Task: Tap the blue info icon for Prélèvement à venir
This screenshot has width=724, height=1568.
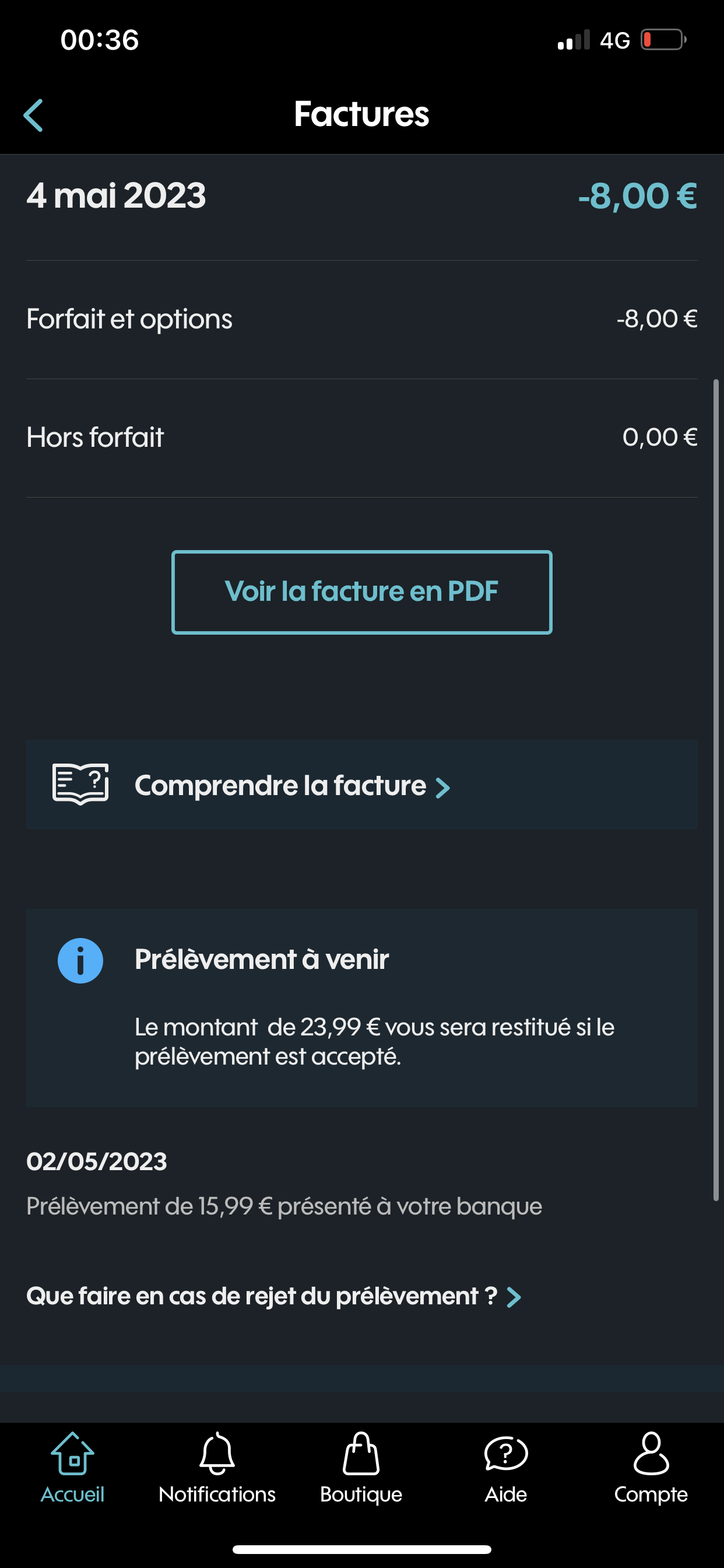Action: tap(81, 960)
